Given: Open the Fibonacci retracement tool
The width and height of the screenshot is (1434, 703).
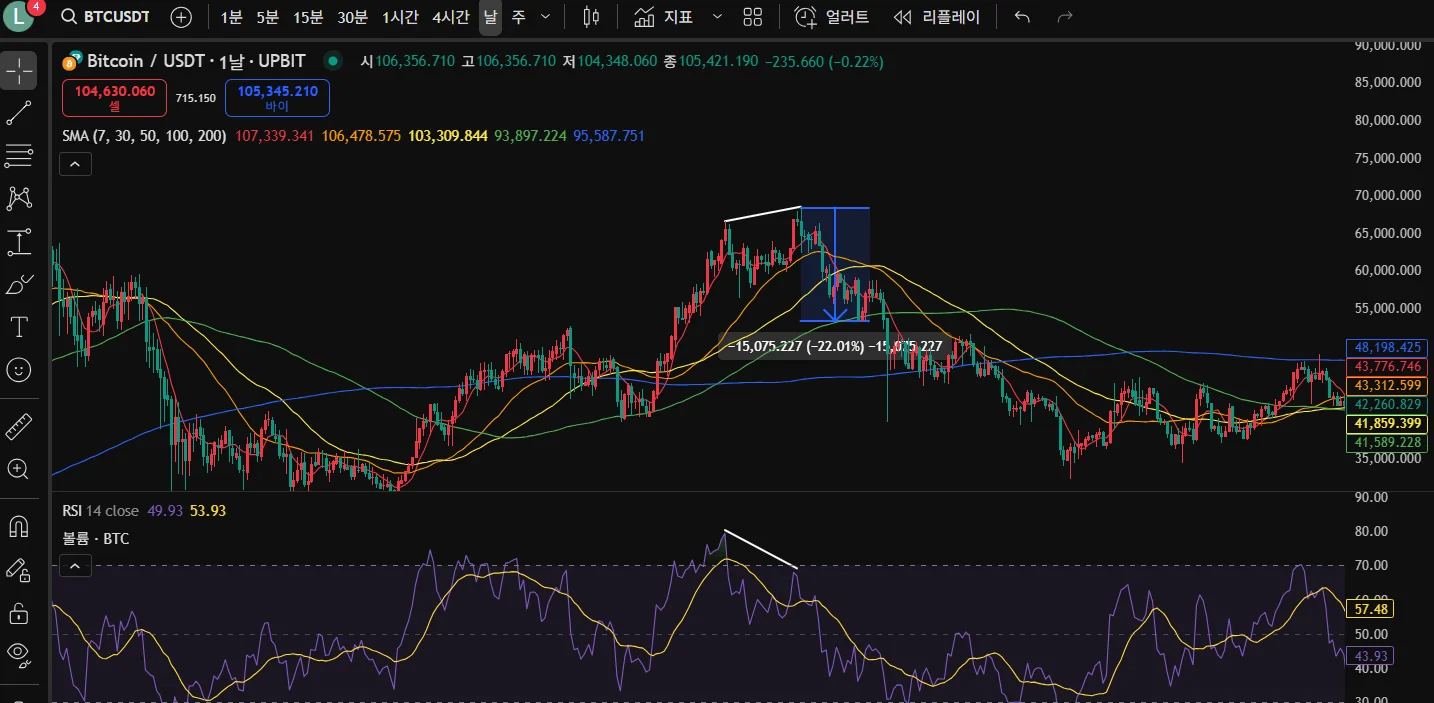Looking at the screenshot, I should [19, 155].
